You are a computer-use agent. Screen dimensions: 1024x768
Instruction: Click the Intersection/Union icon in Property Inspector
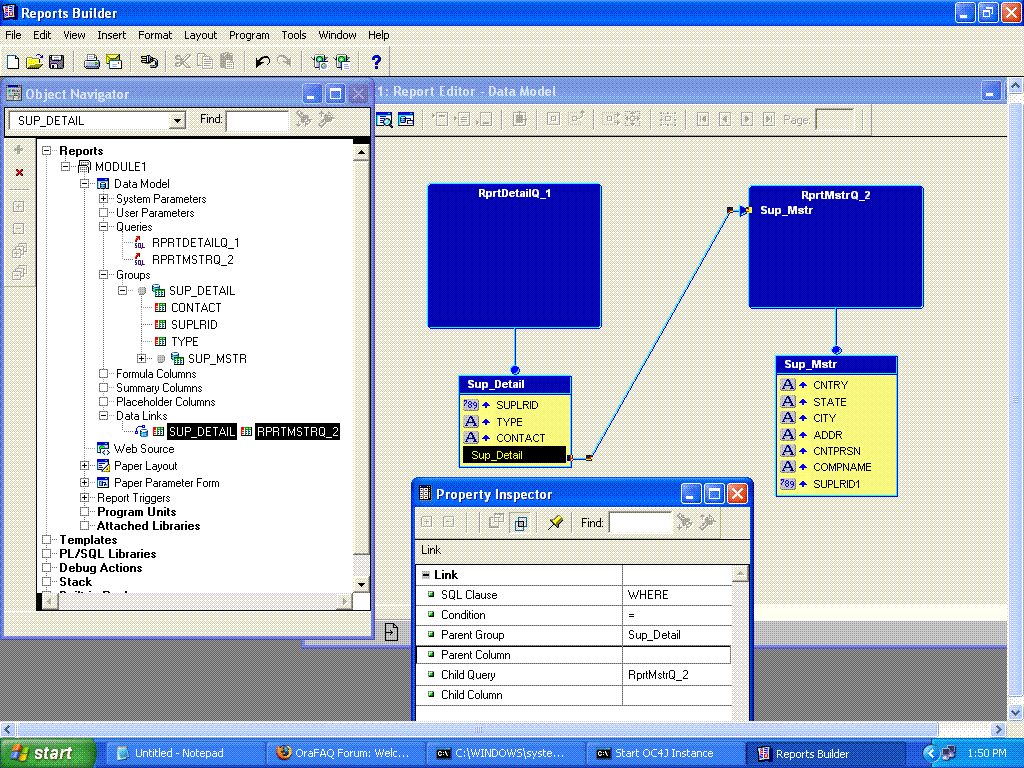[x=521, y=522]
